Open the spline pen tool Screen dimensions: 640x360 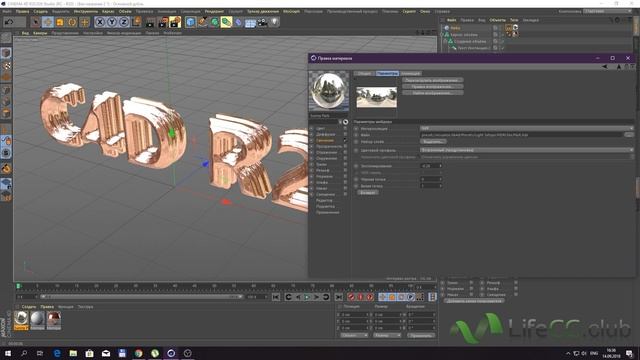click(x=202, y=22)
